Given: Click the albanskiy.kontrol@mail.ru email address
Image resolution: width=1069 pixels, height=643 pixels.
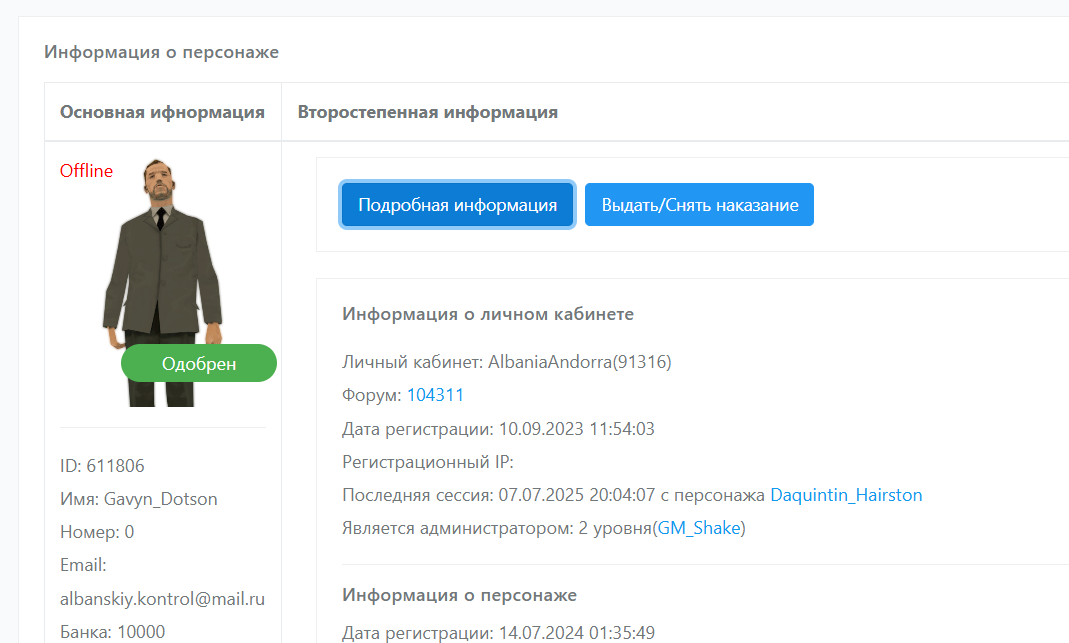Looking at the screenshot, I should 162,599.
